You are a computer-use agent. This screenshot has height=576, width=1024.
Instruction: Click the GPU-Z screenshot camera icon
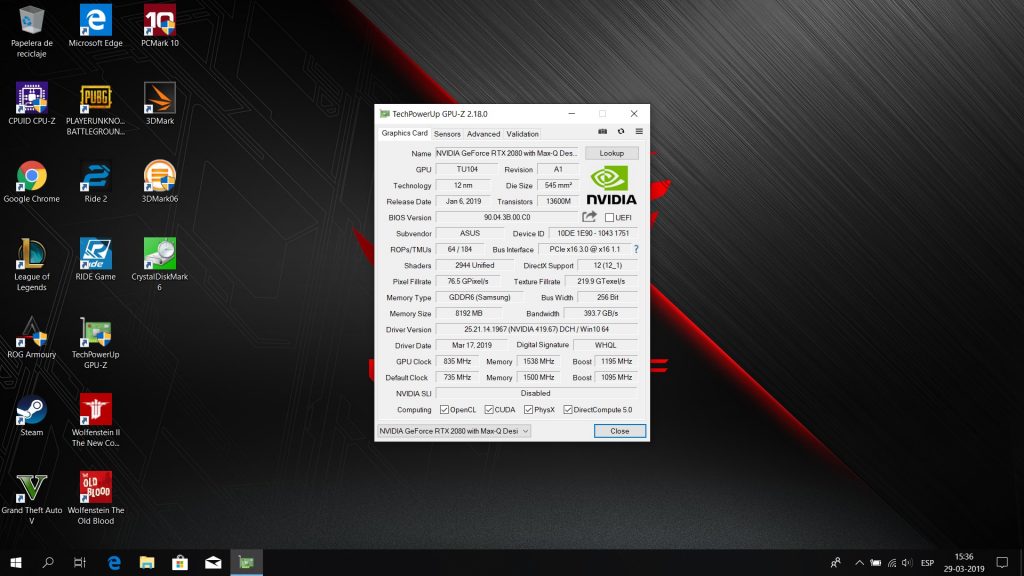[603, 131]
